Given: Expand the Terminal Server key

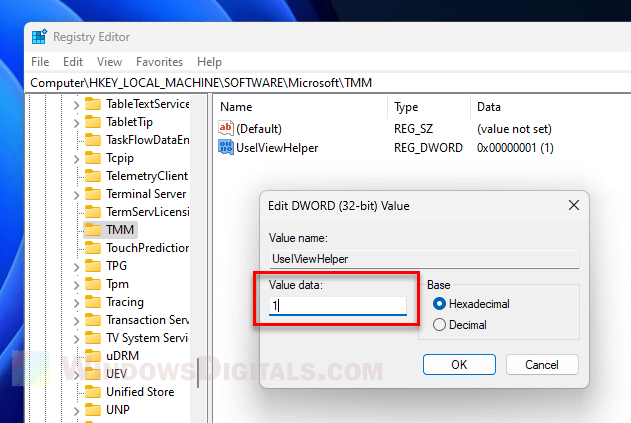Looking at the screenshot, I should [76, 195].
